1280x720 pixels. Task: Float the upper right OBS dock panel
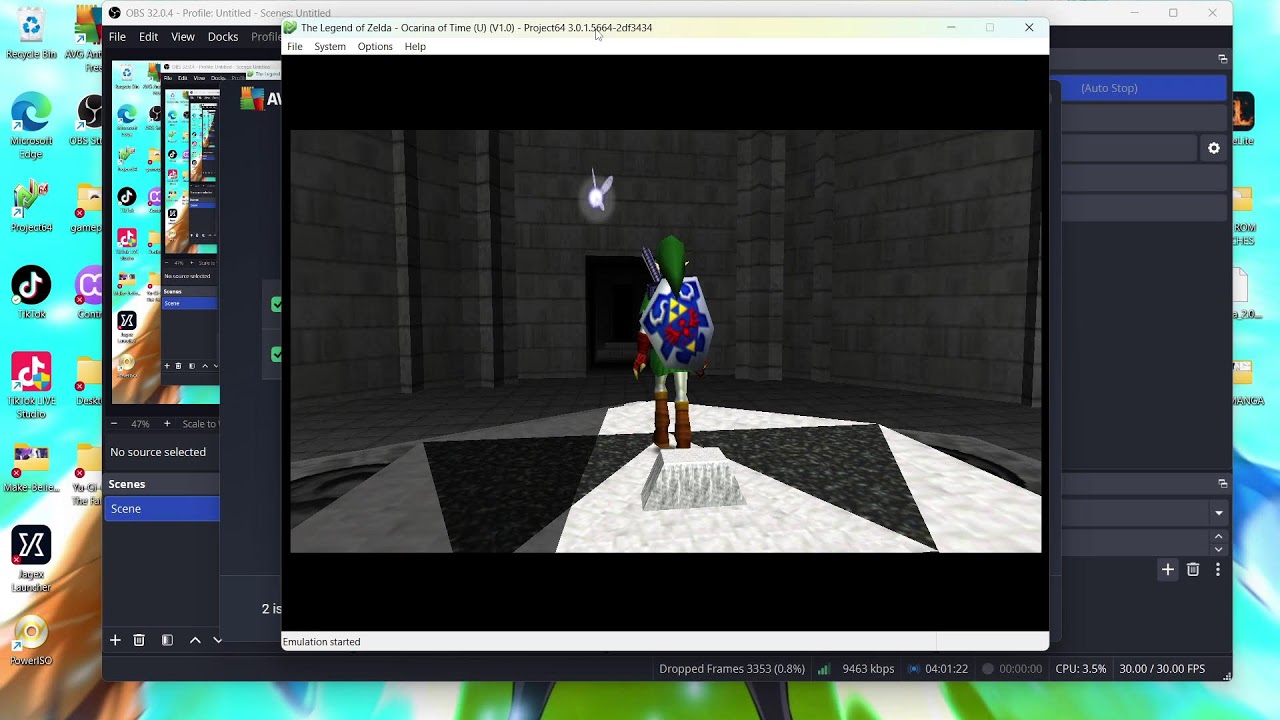pos(1222,59)
